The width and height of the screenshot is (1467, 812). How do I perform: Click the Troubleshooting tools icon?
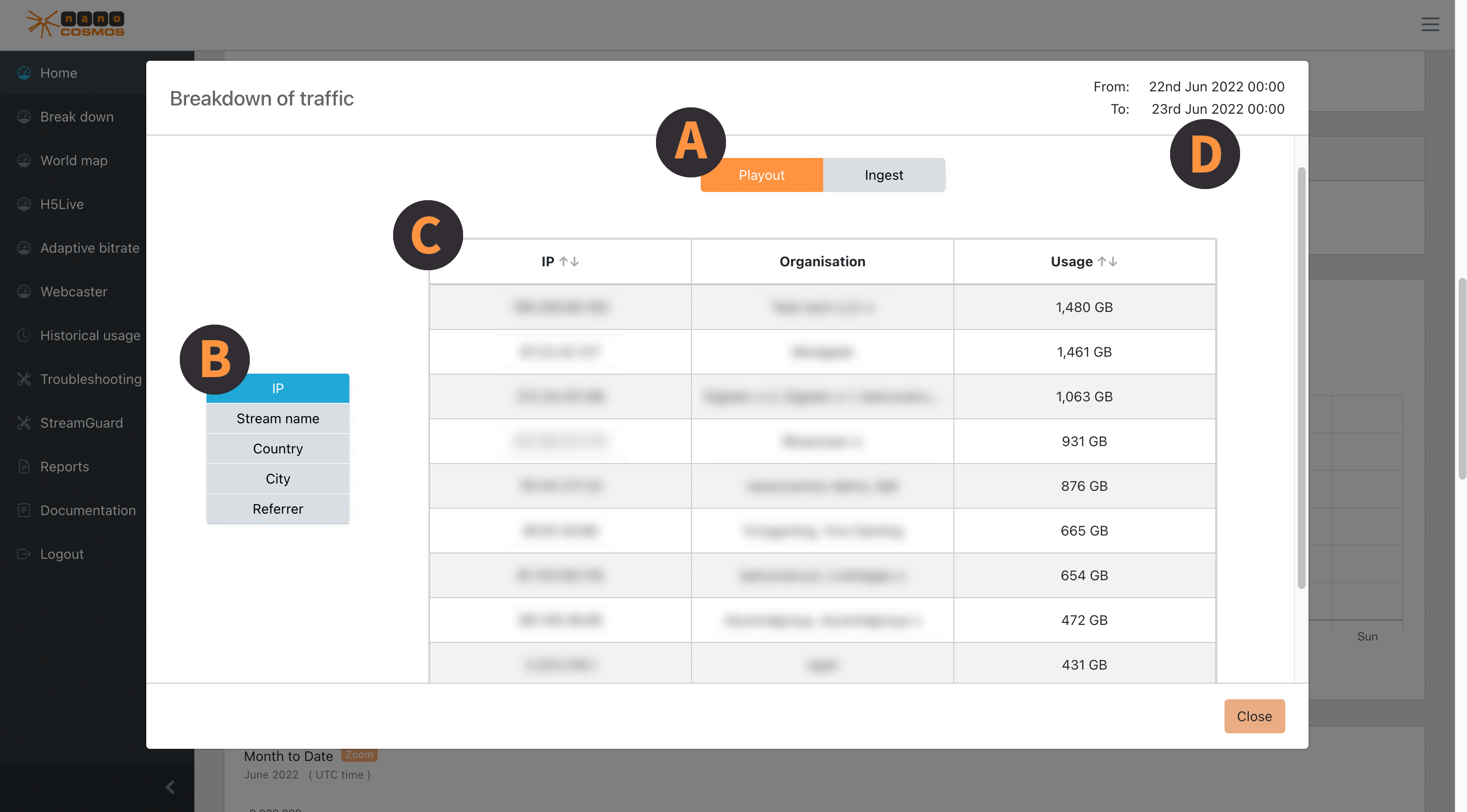(x=24, y=379)
